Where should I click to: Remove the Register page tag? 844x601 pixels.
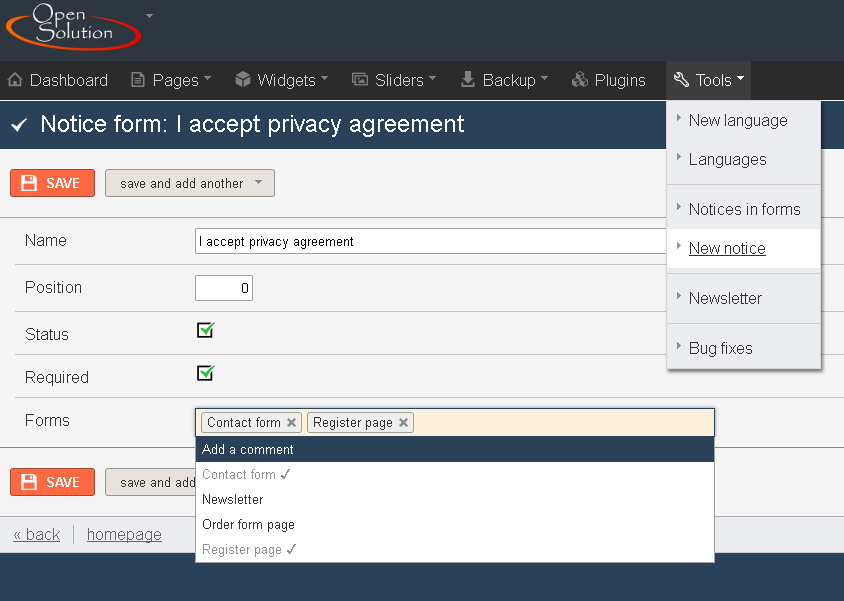pyautogui.click(x=403, y=422)
